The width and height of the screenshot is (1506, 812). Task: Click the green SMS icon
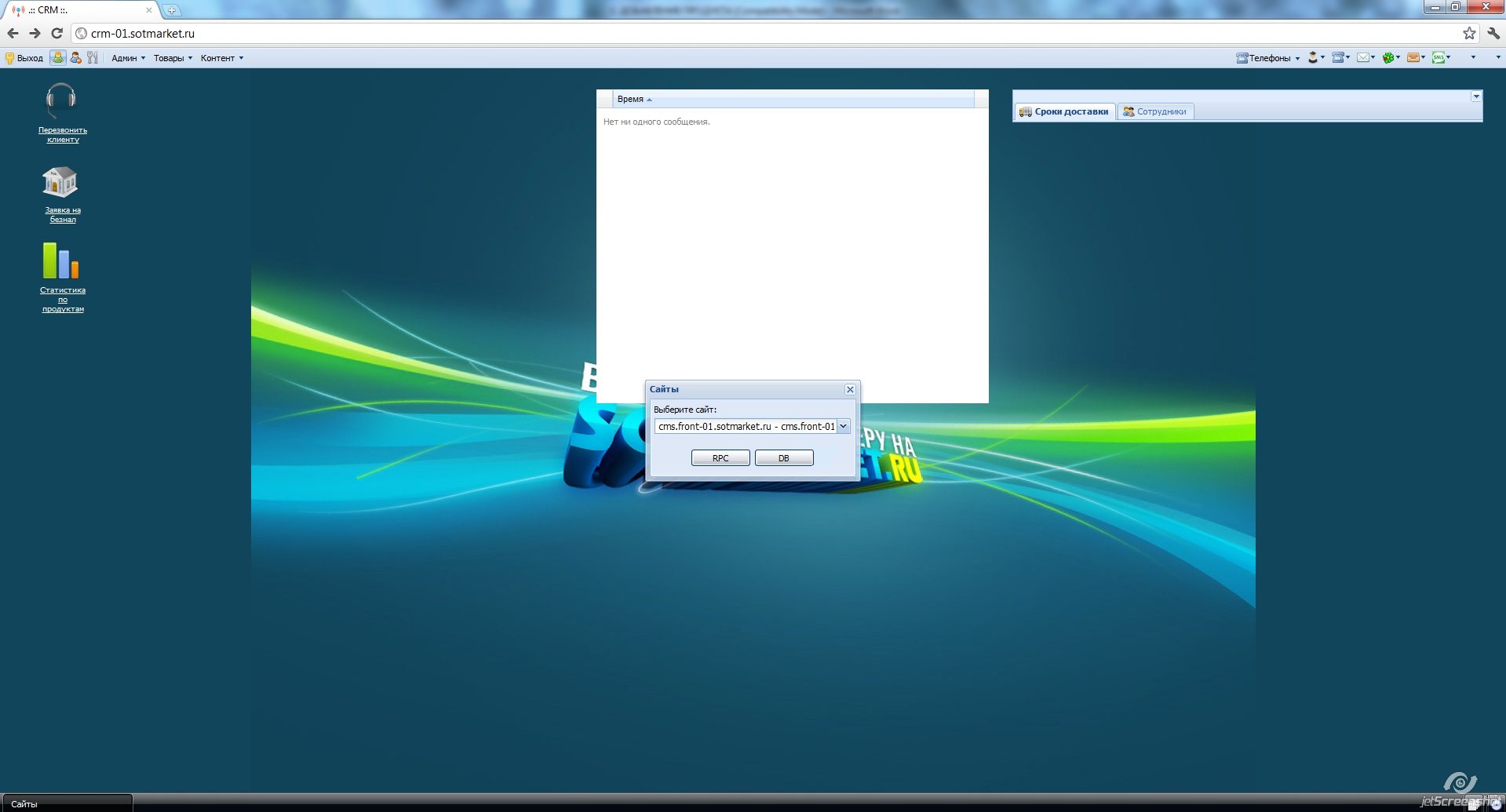(1439, 57)
